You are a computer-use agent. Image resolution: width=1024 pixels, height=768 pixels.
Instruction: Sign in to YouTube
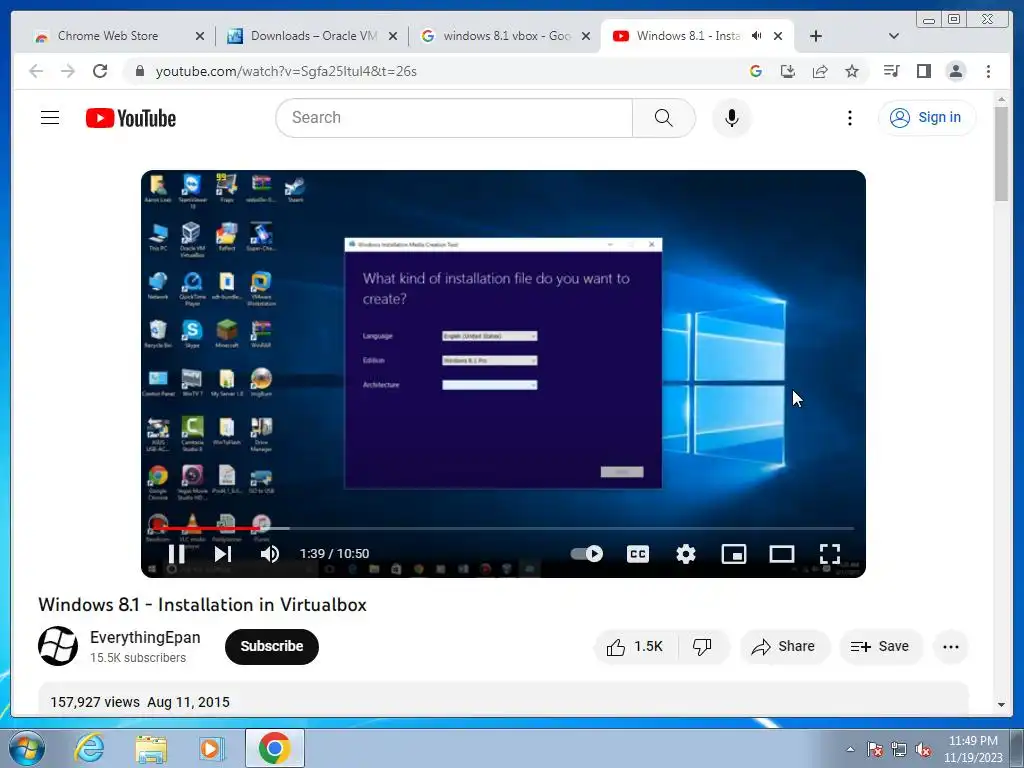(x=927, y=118)
